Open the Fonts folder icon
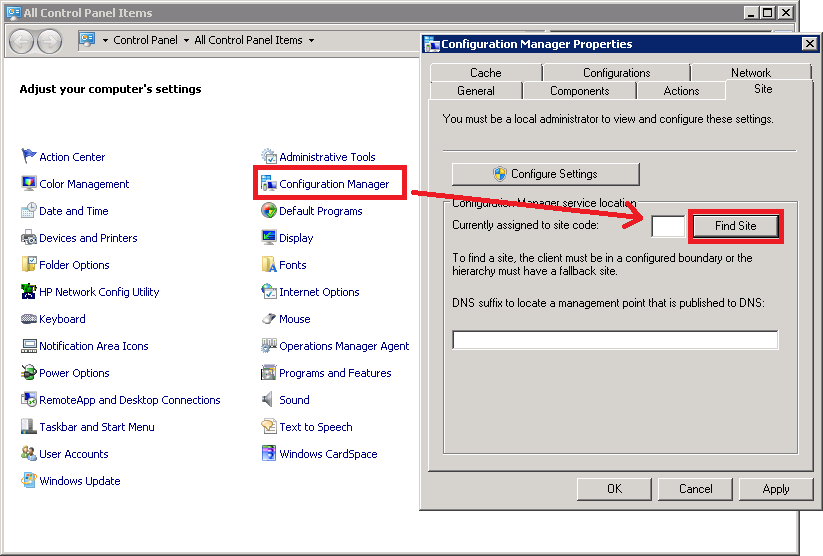The height and width of the screenshot is (556, 823). click(269, 264)
